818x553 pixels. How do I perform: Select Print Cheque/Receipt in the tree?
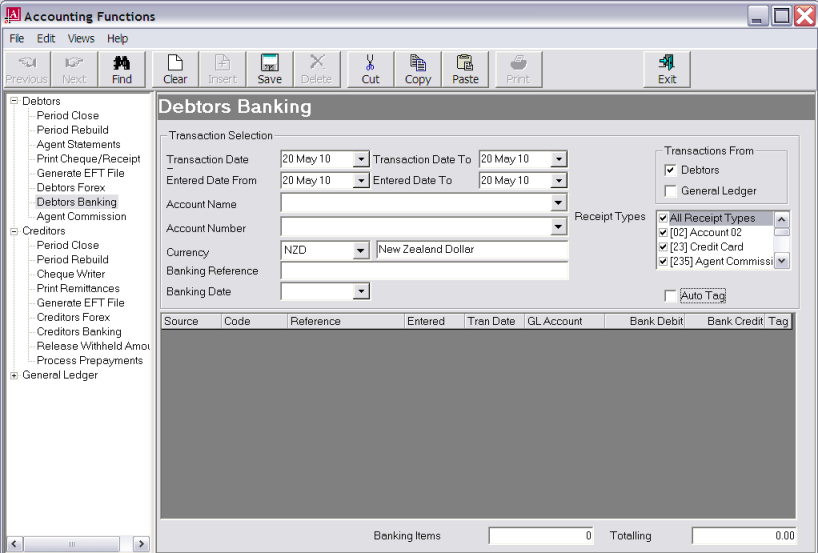(x=88, y=159)
